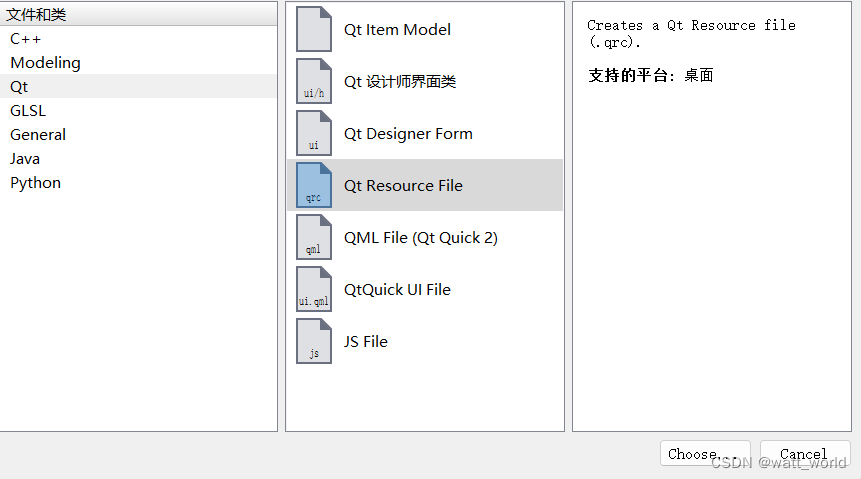
Task: Choose the Qt Designer Form template label
Action: point(408,134)
